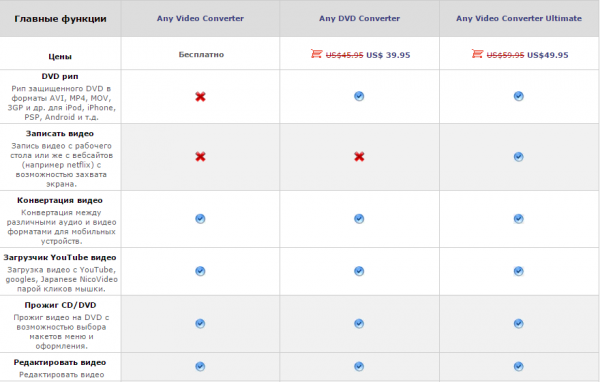The image size is (600, 382).
Task: Click the struck-through US$45.95 old price
Action: [344, 55]
